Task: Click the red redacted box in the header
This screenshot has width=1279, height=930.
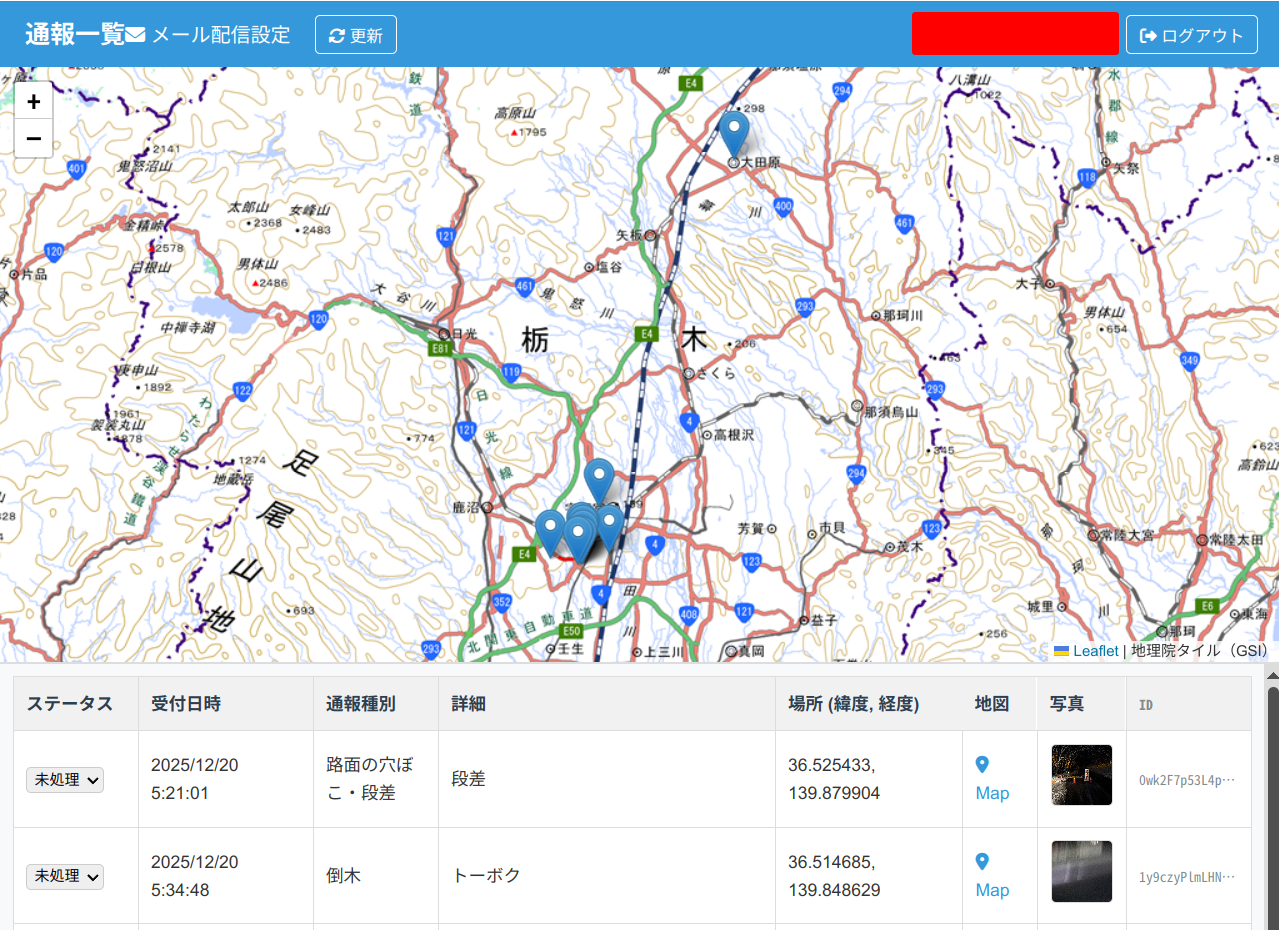Action: point(1015,33)
